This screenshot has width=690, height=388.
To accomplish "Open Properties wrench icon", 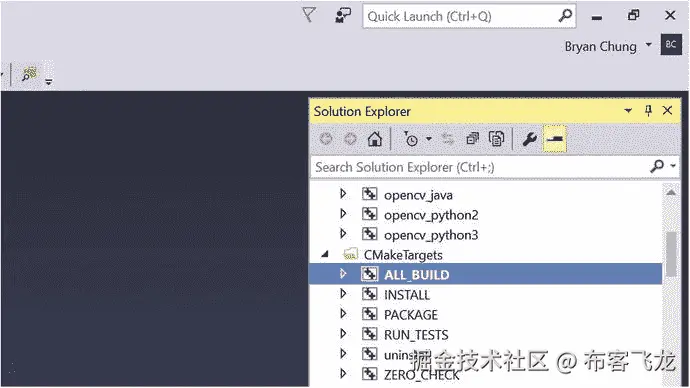I will 529,139.
